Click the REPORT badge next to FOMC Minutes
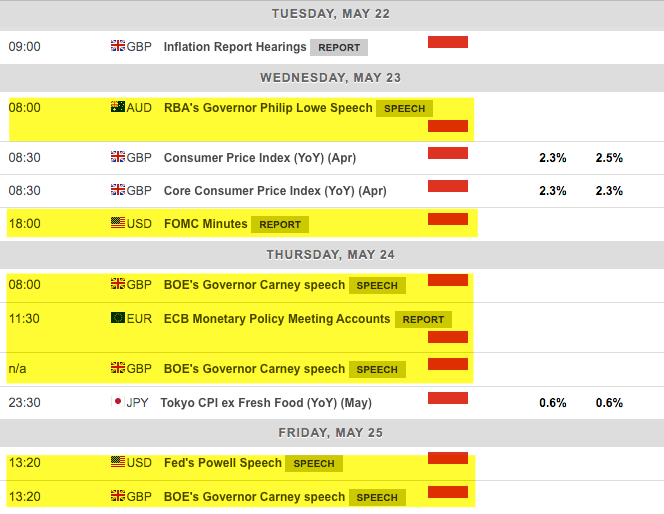This screenshot has width=664, height=514. pos(280,224)
